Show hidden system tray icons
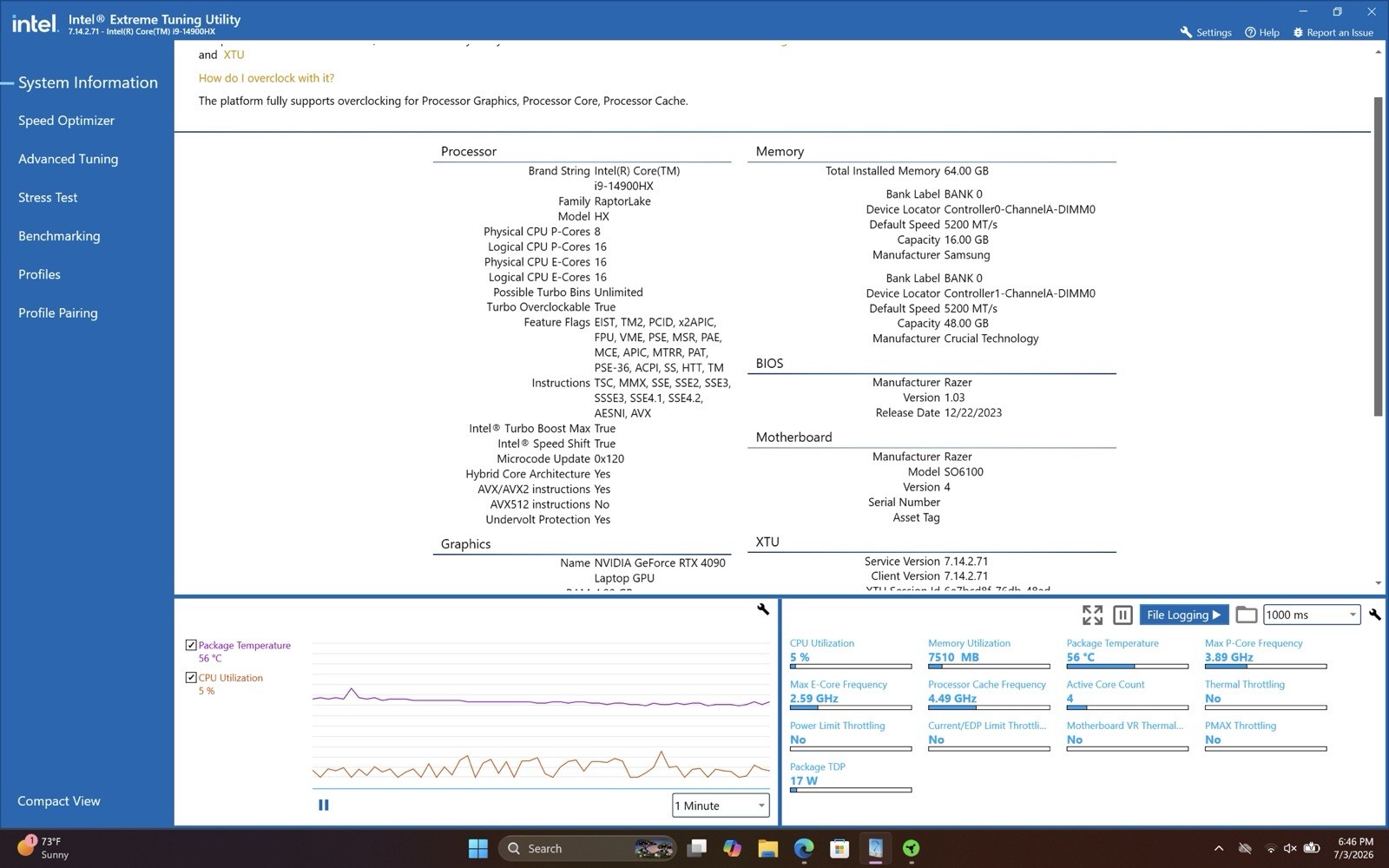Screen dimensions: 1389x868 pos(1219,849)
